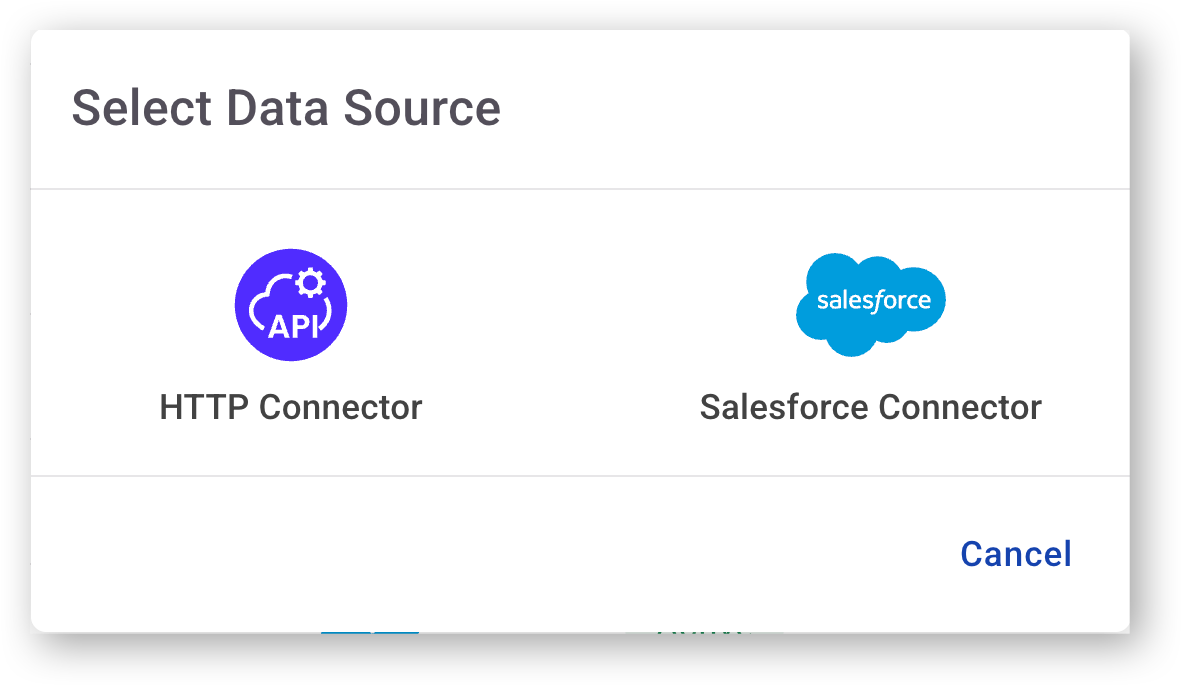The image size is (1182, 686).
Task: Select the HTTP Connector API icon
Action: (x=290, y=304)
